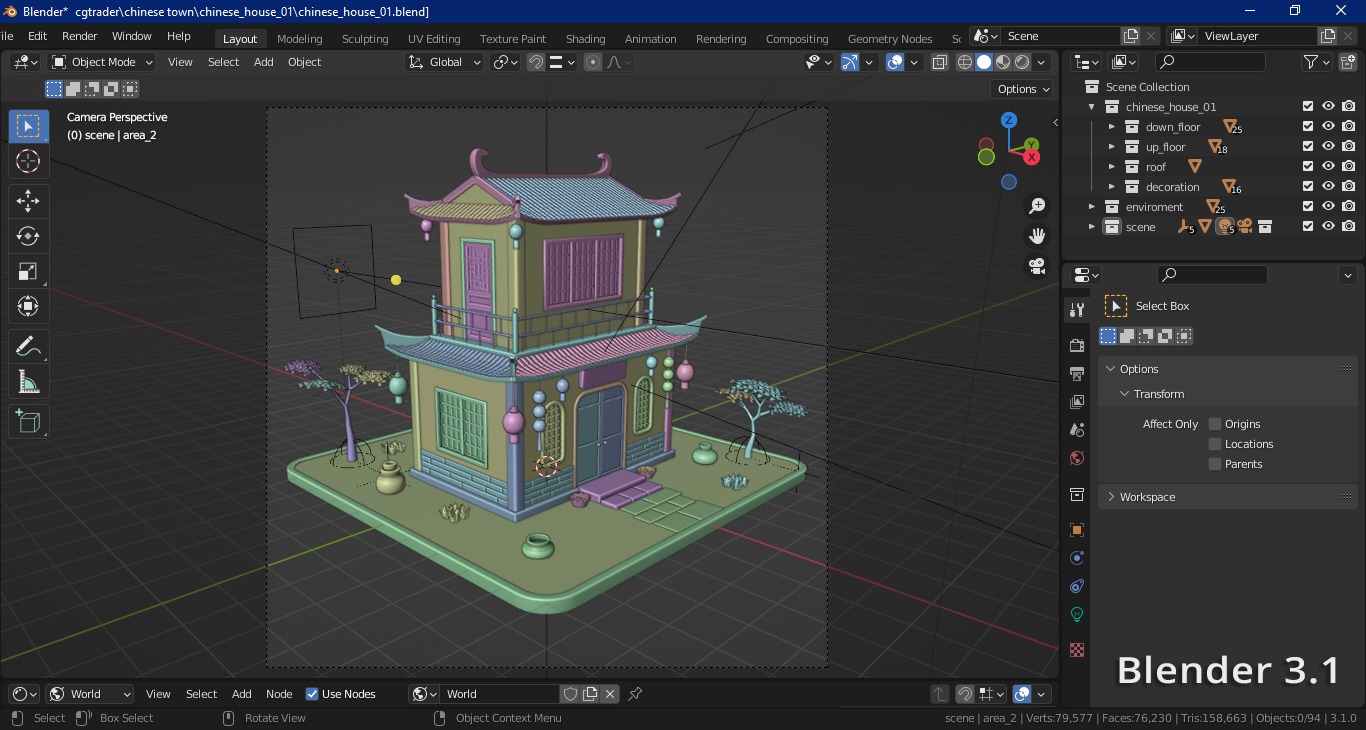Toggle viewport gizmos display

coord(850,62)
